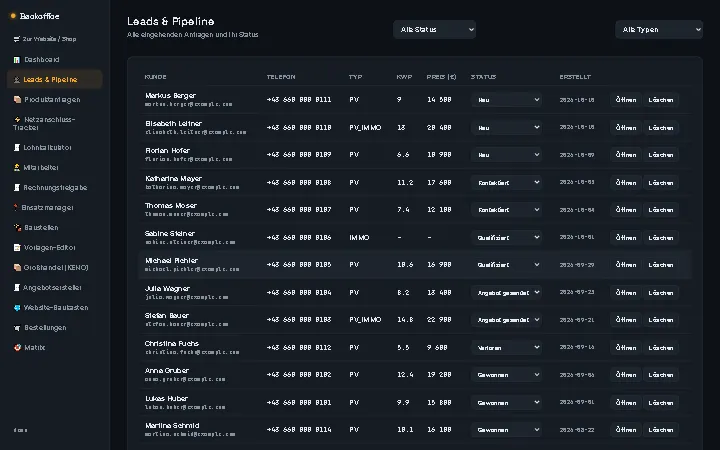Change status dropdown for Julia Wagner

(x=506, y=292)
